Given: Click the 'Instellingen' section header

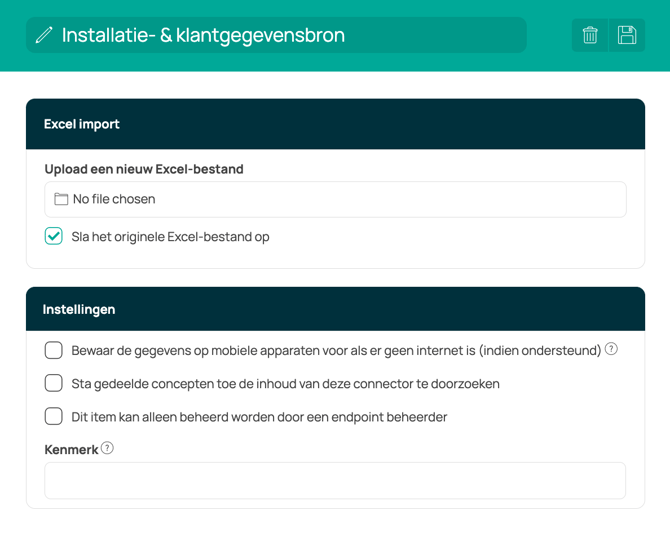Looking at the screenshot, I should pyautogui.click(x=79, y=309).
